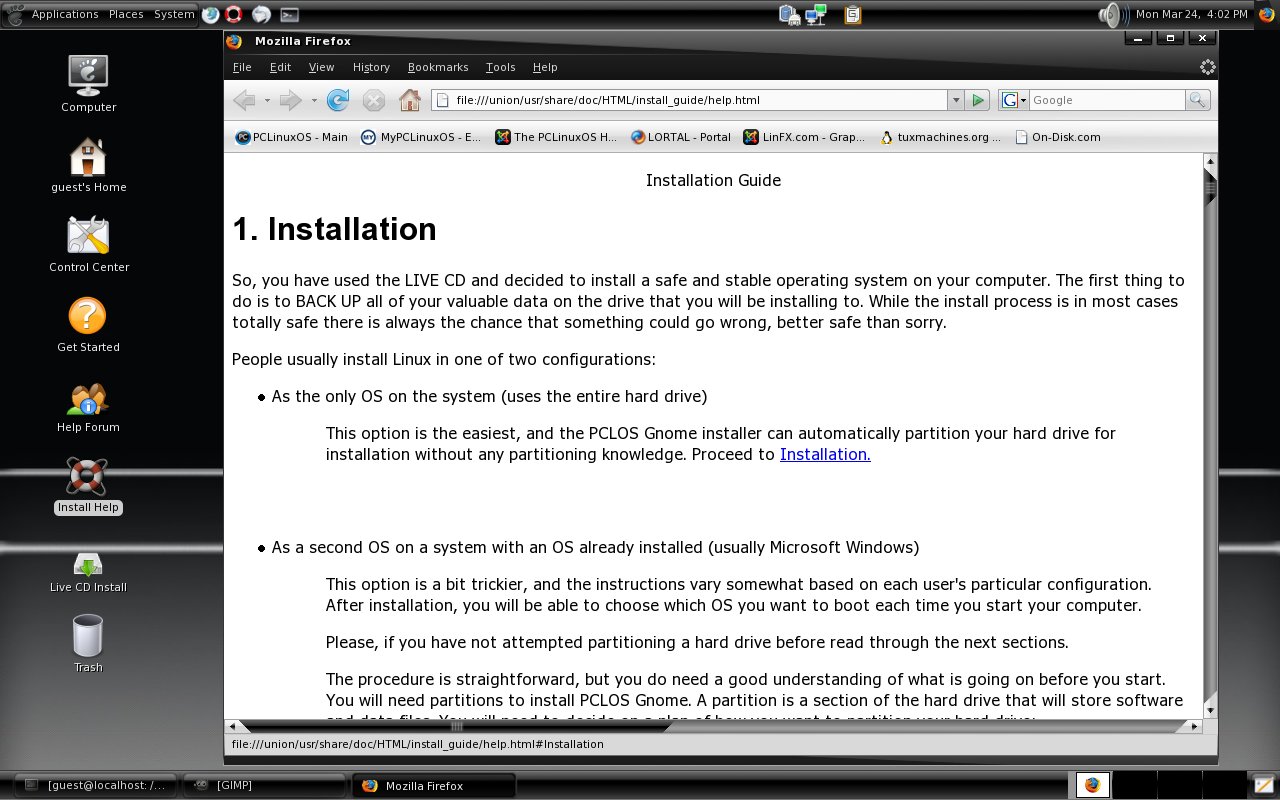Open the Control Center desktop icon

89,244
